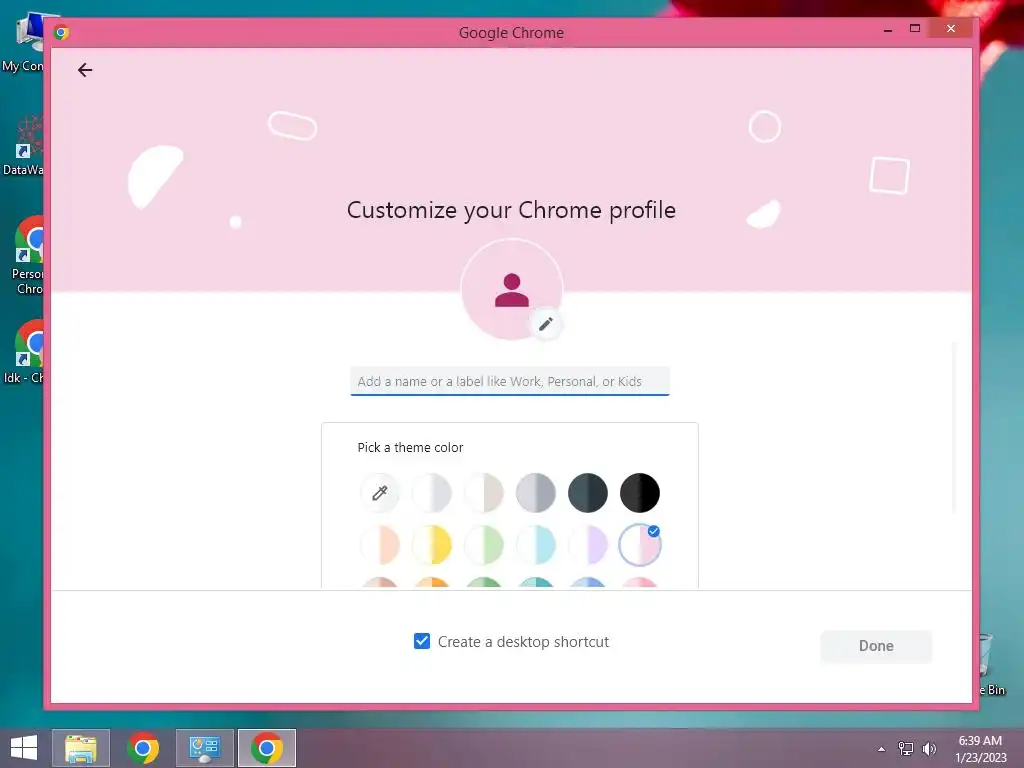Show hidden system tray icons
Viewport: 1024px width, 768px height.
pos(881,749)
